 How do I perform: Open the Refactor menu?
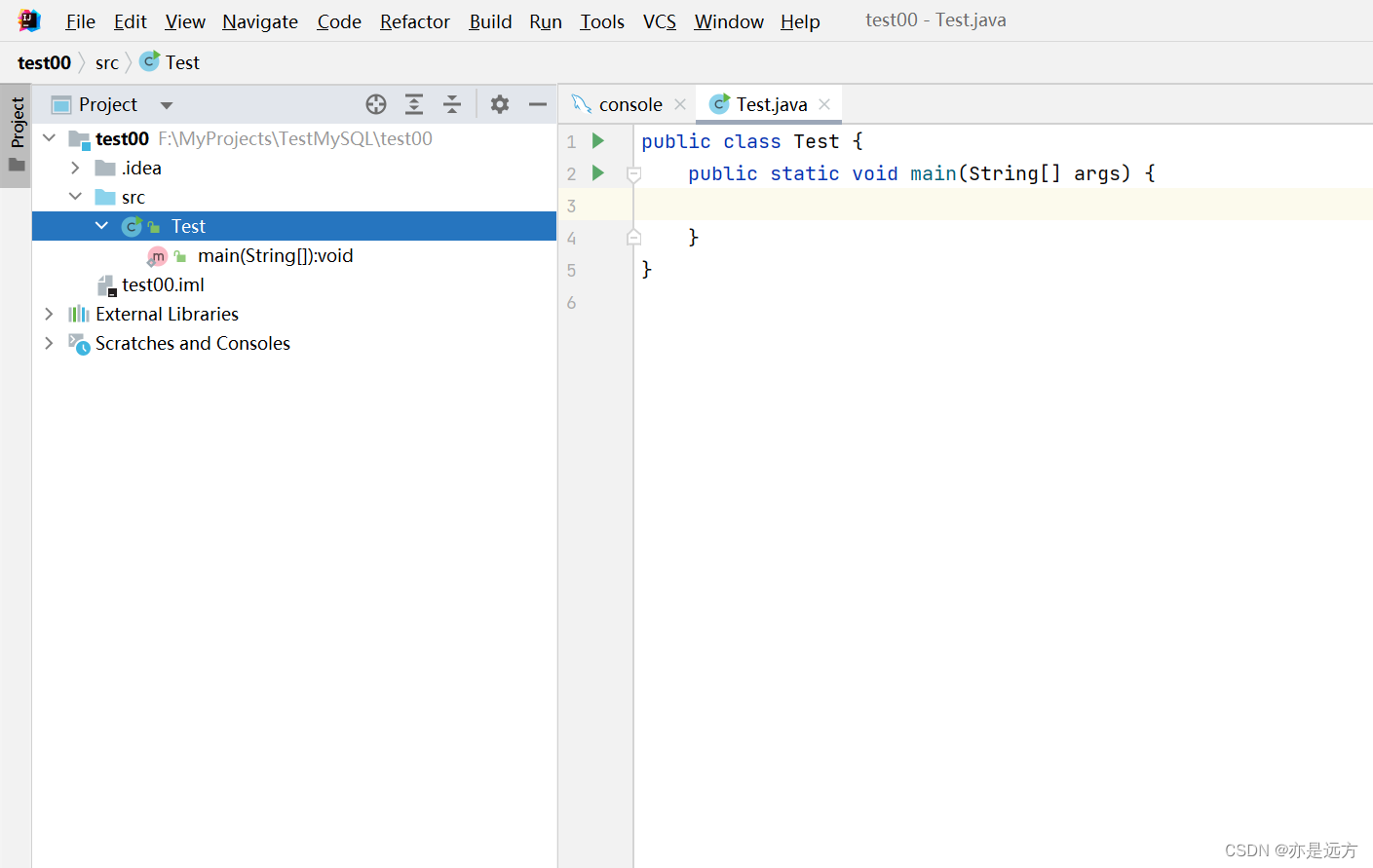click(414, 21)
